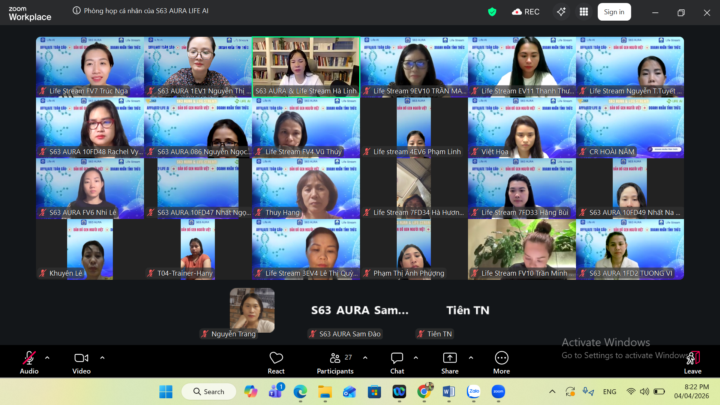Open Microsoft Edge from the taskbar

click(300, 392)
